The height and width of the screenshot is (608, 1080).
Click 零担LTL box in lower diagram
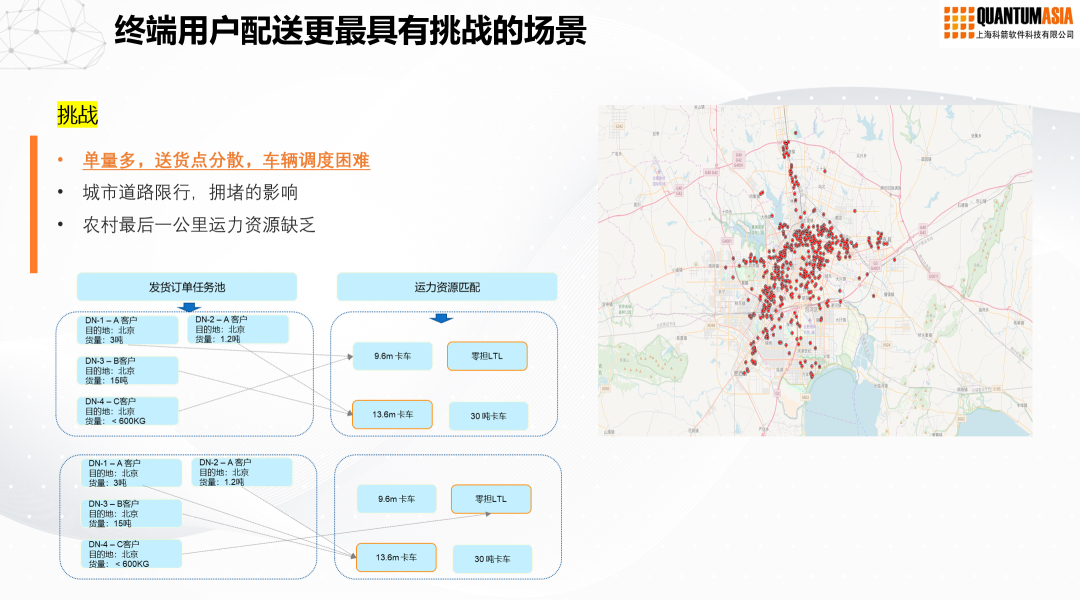click(491, 499)
